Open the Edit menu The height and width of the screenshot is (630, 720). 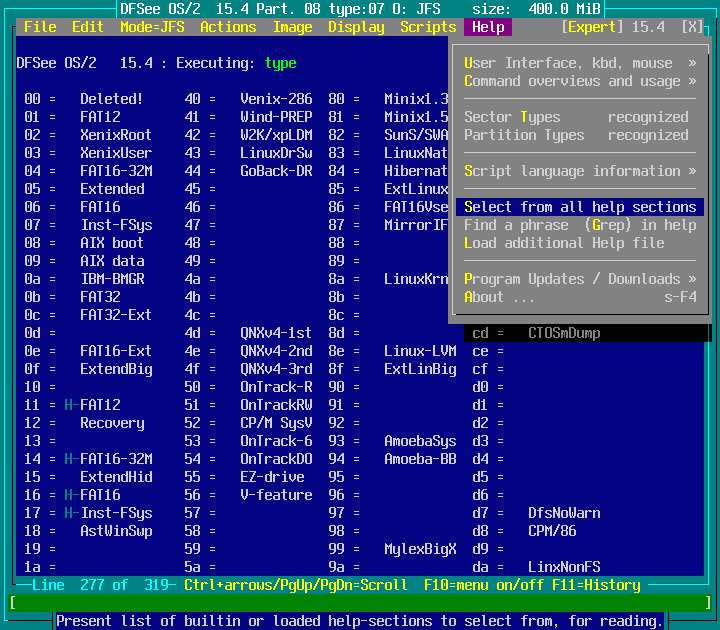click(x=88, y=27)
